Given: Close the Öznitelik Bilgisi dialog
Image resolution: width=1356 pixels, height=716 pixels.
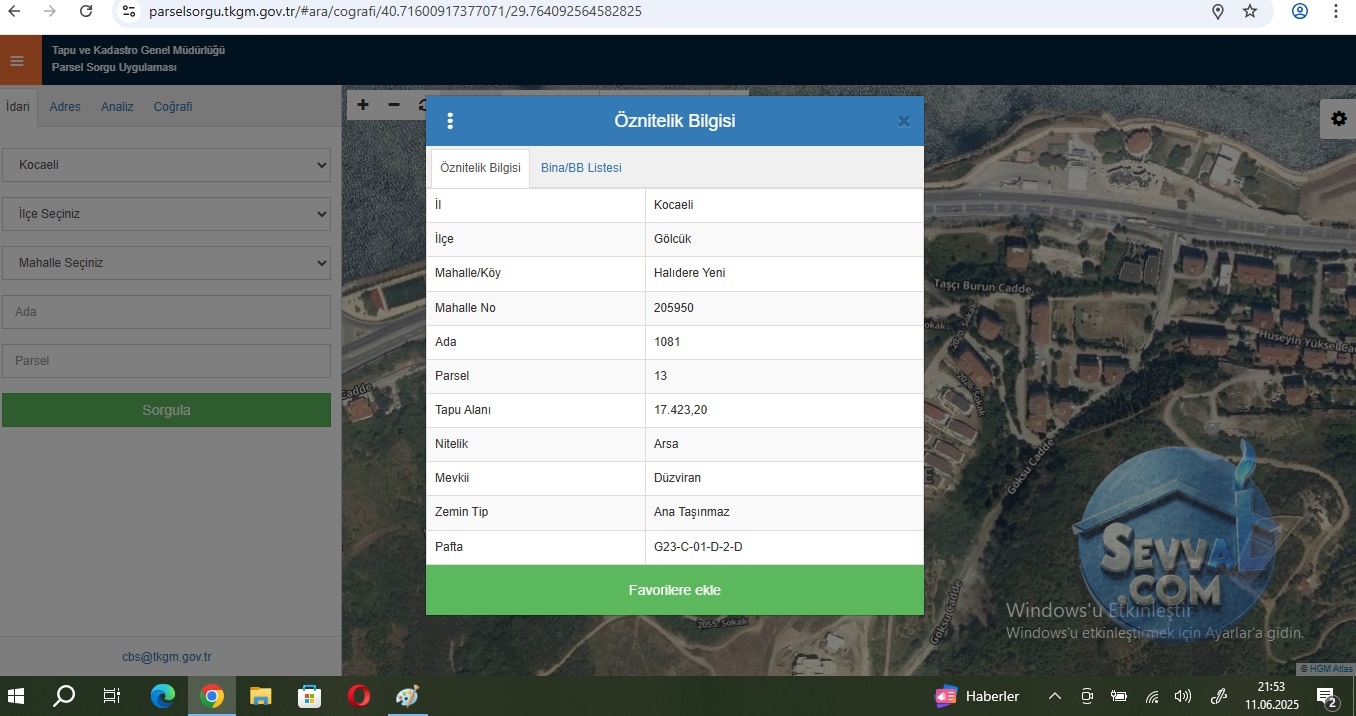Looking at the screenshot, I should (903, 121).
